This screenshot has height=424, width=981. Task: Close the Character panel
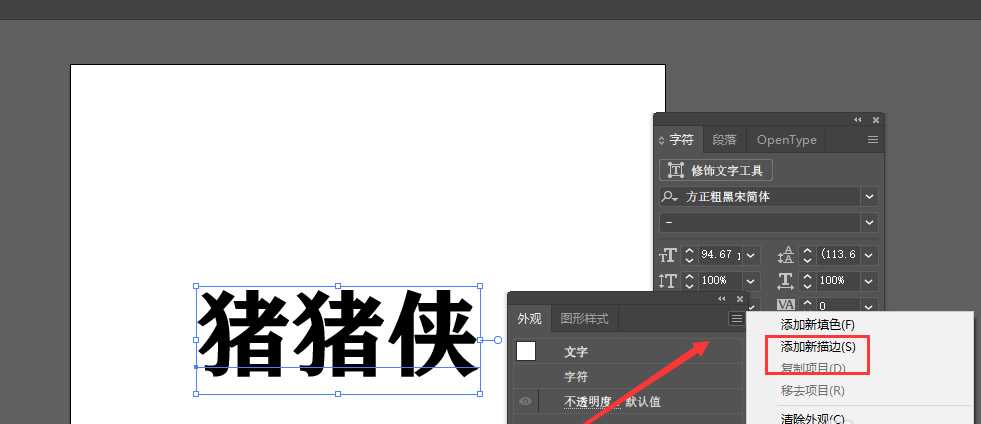[x=875, y=120]
